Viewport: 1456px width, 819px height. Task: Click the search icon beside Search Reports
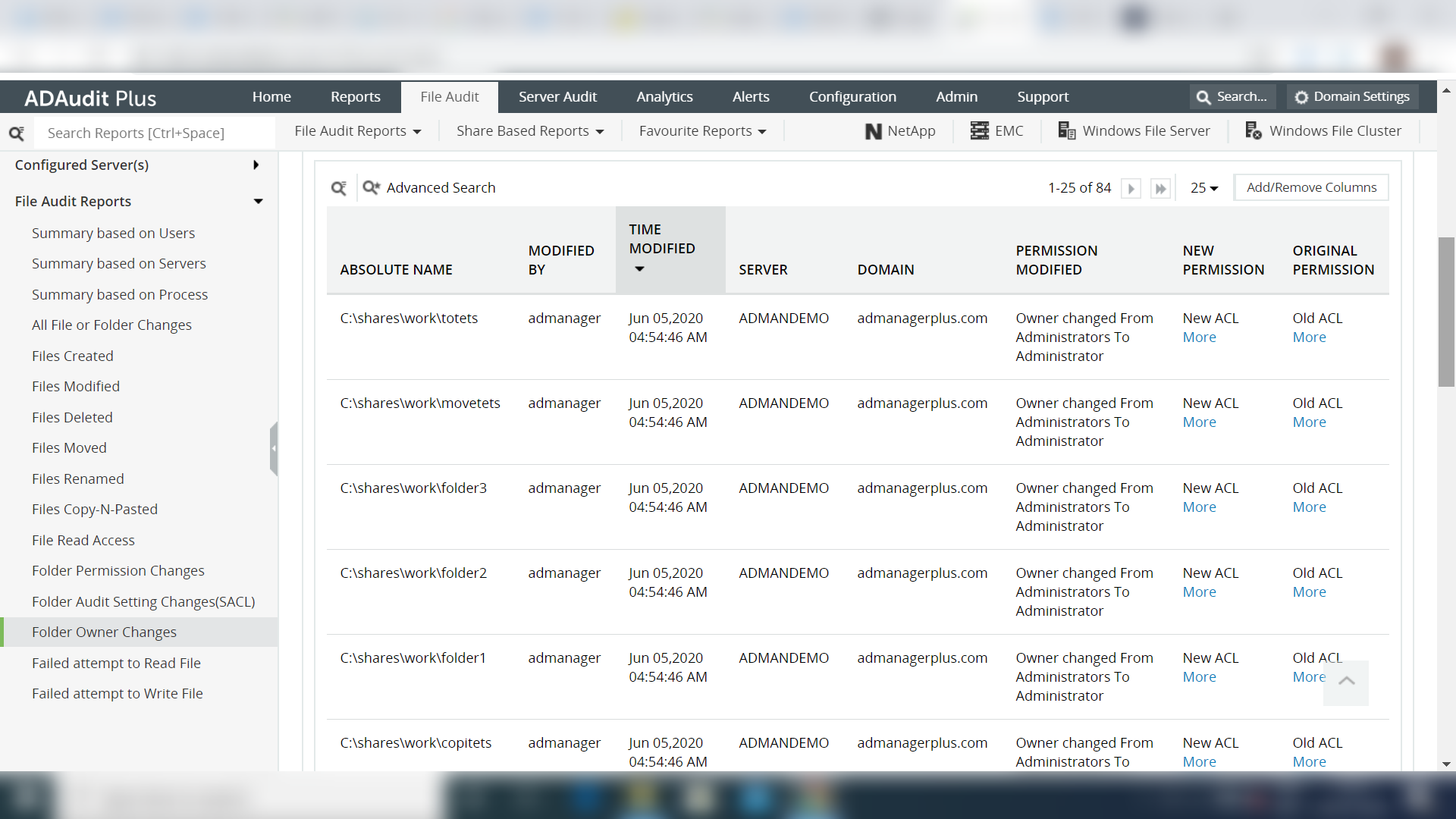17,133
